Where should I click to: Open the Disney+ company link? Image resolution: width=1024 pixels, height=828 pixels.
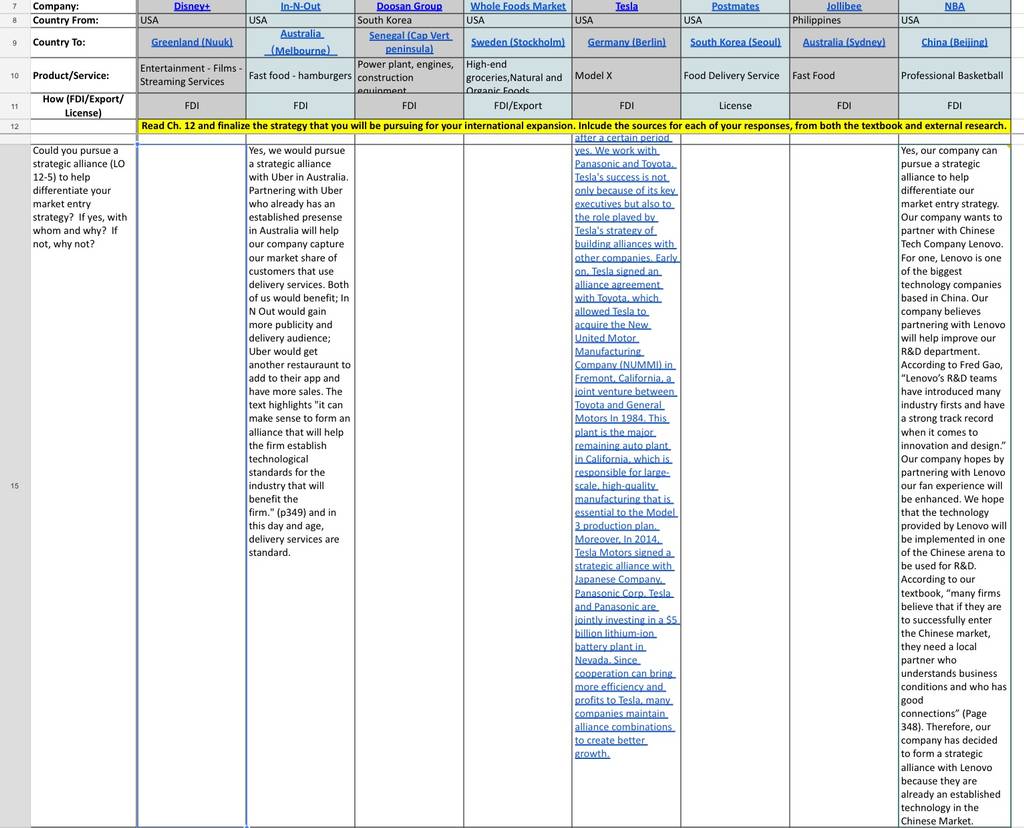coord(192,6)
